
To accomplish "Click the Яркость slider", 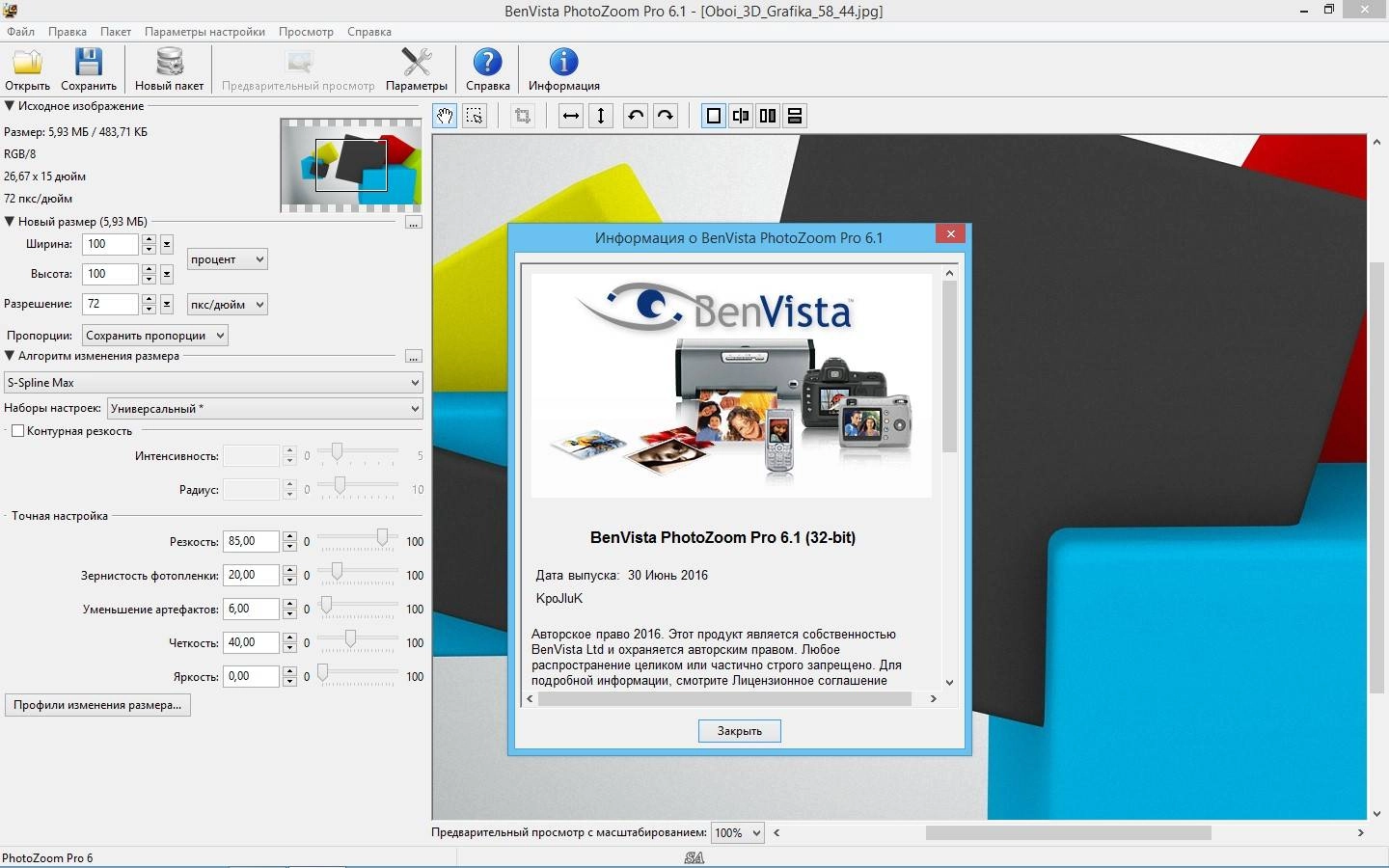I will click(358, 675).
